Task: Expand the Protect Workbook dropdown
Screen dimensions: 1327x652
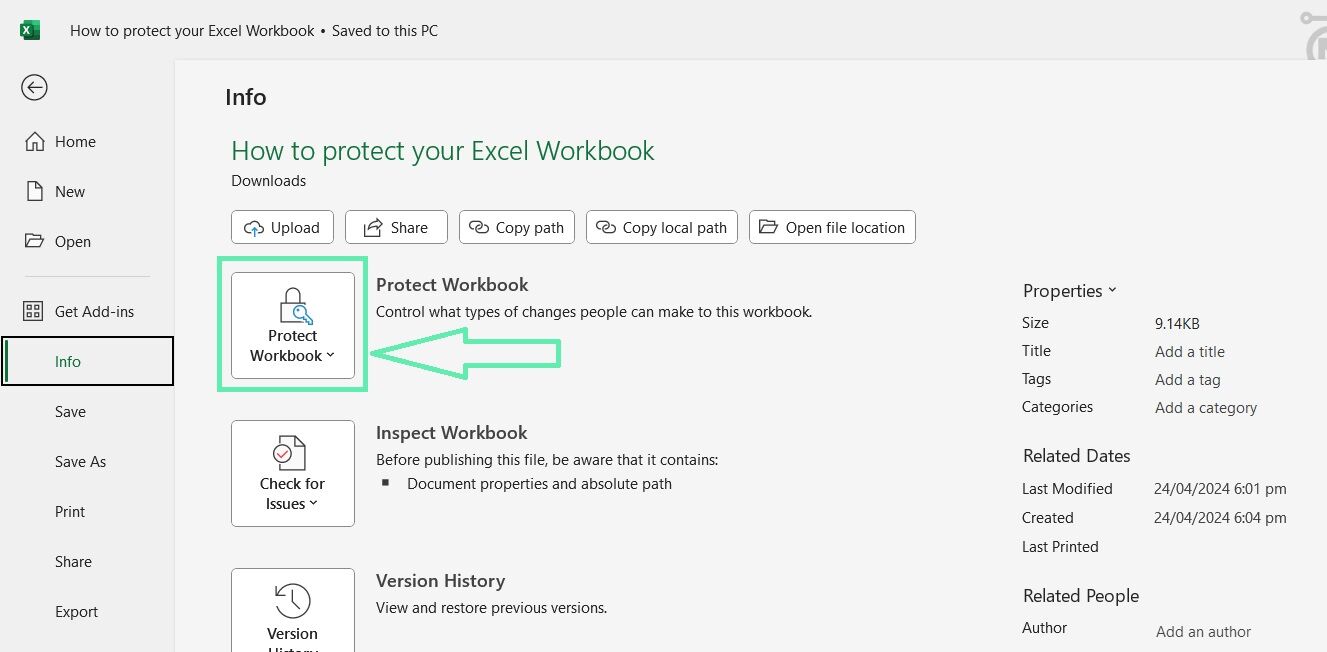Action: (293, 325)
